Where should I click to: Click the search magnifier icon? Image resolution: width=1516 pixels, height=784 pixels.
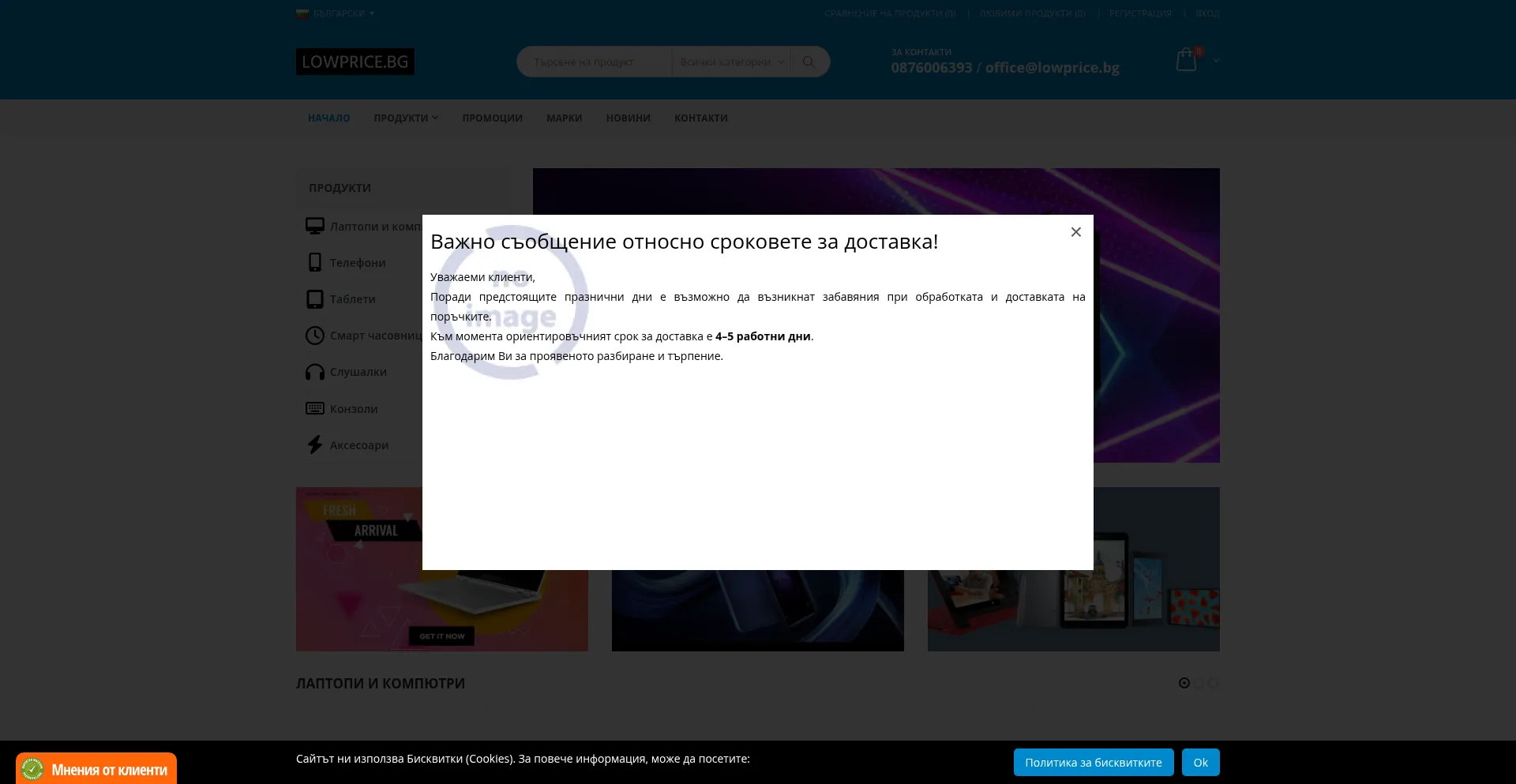[809, 62]
